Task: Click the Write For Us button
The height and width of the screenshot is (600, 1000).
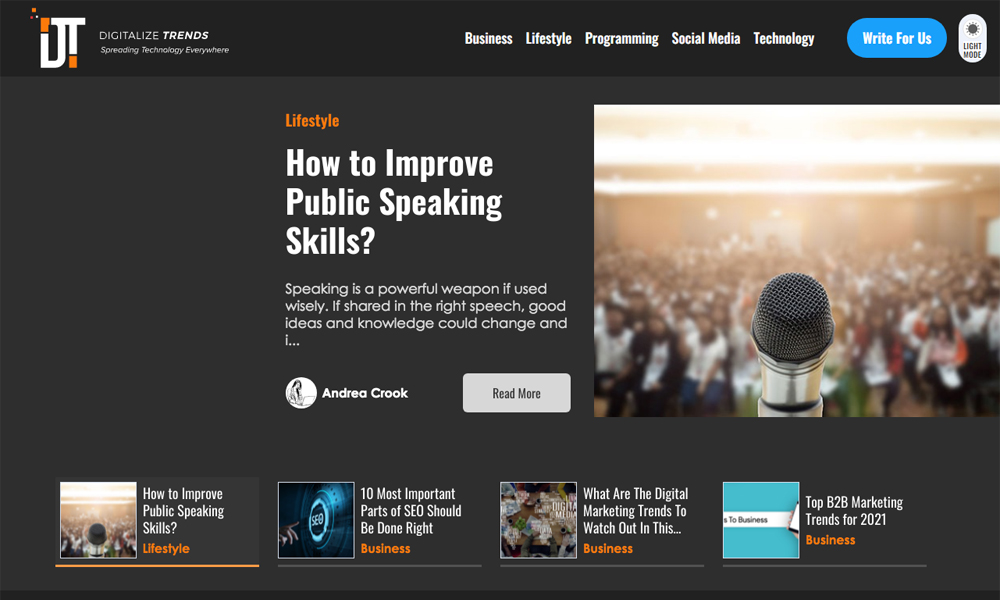Action: coord(896,39)
